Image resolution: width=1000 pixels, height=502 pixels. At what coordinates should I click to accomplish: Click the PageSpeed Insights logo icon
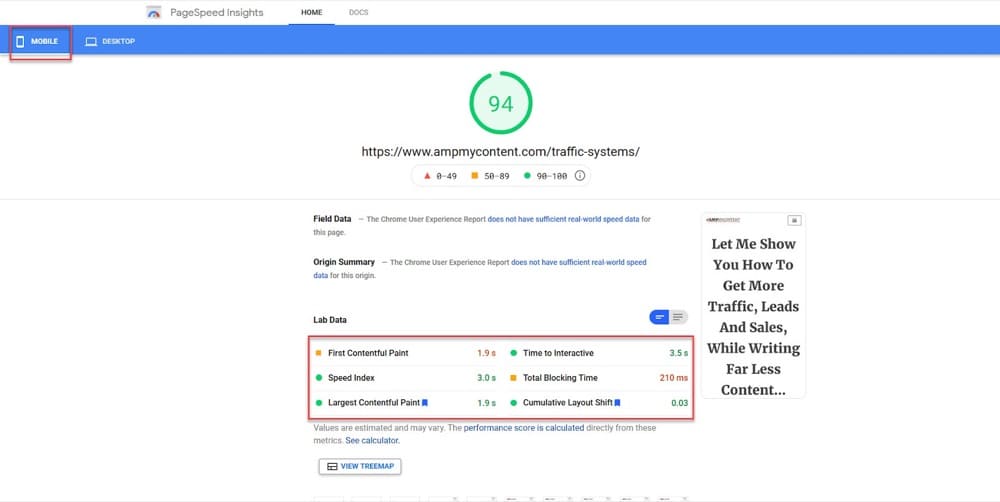(153, 13)
